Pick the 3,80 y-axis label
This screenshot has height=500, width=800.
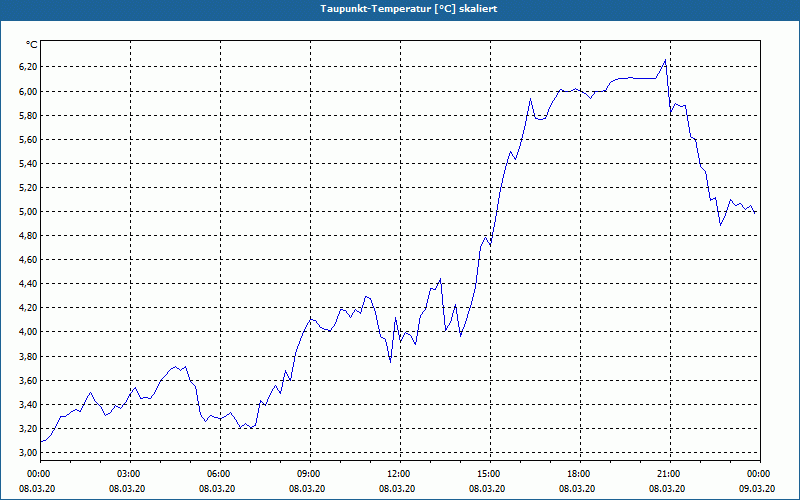tap(29, 357)
